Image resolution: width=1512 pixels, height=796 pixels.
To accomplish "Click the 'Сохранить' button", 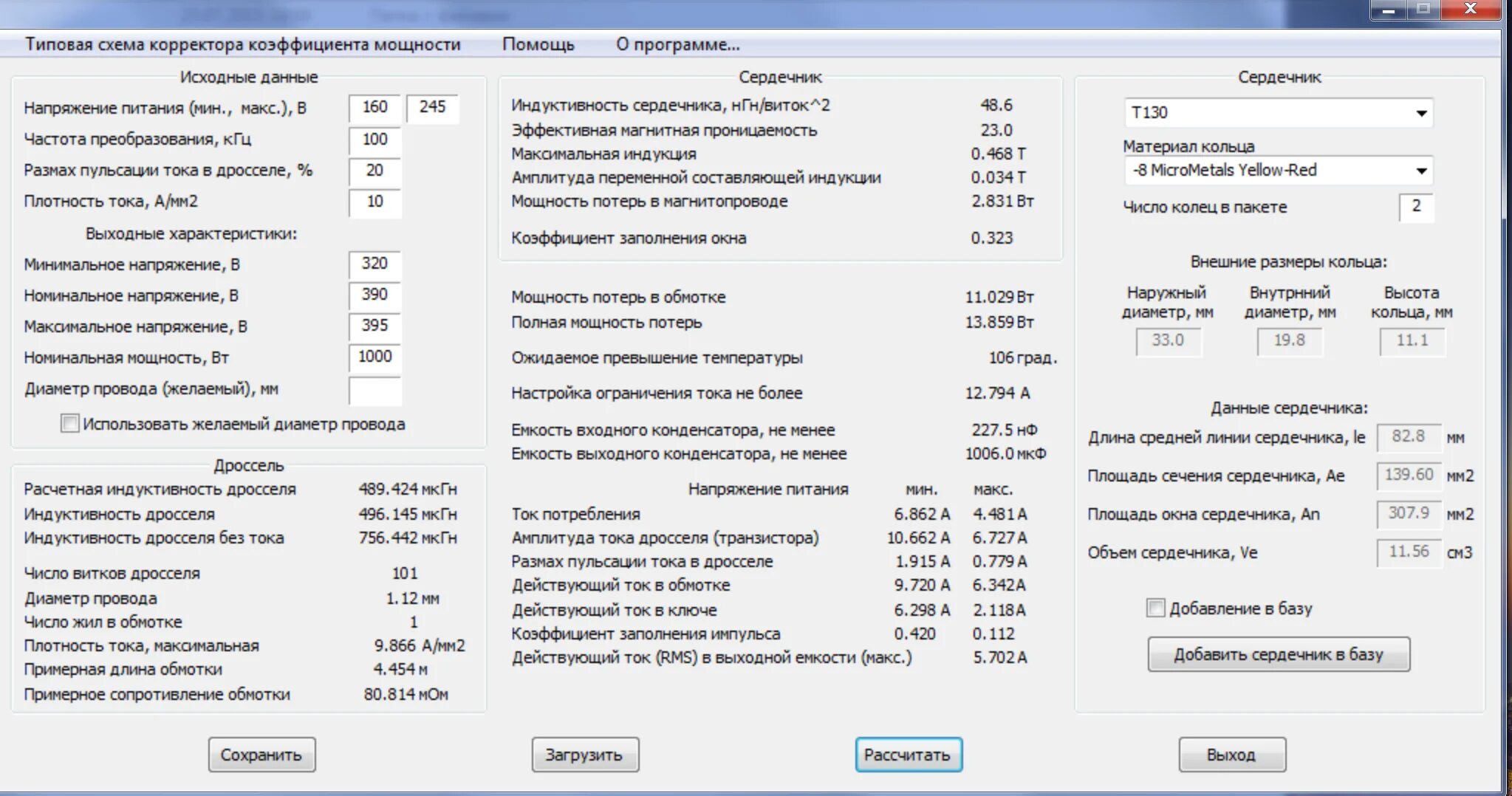I will (261, 755).
